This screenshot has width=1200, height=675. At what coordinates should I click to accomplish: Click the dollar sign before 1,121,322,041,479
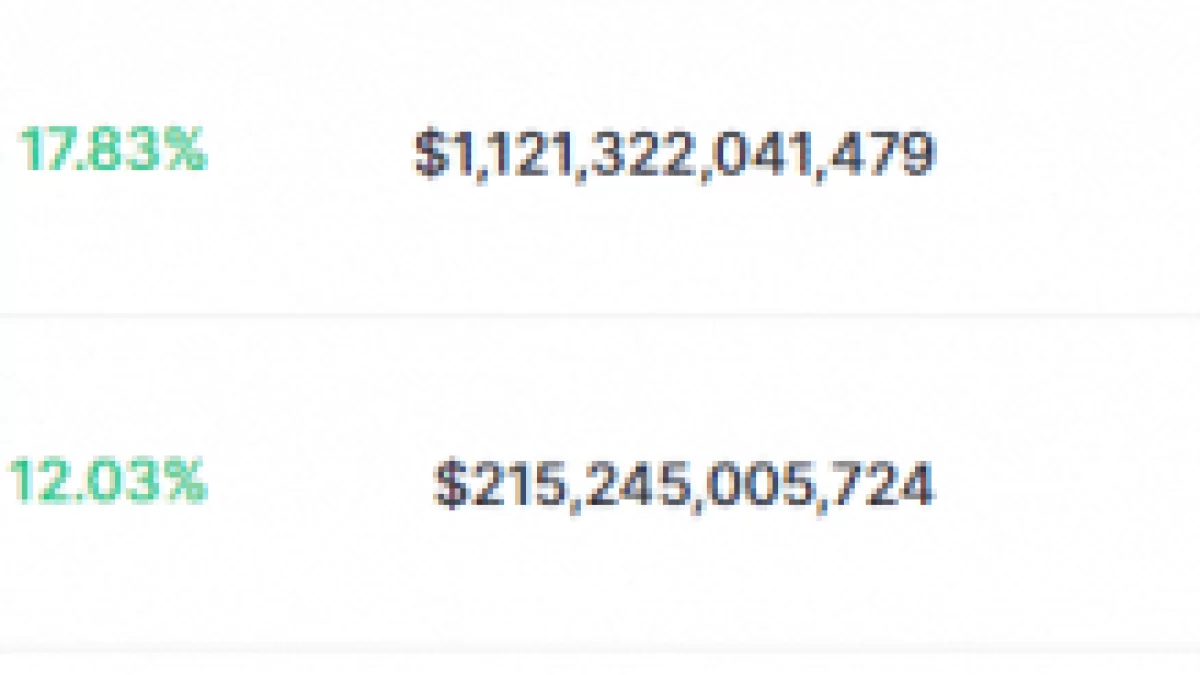coord(428,154)
